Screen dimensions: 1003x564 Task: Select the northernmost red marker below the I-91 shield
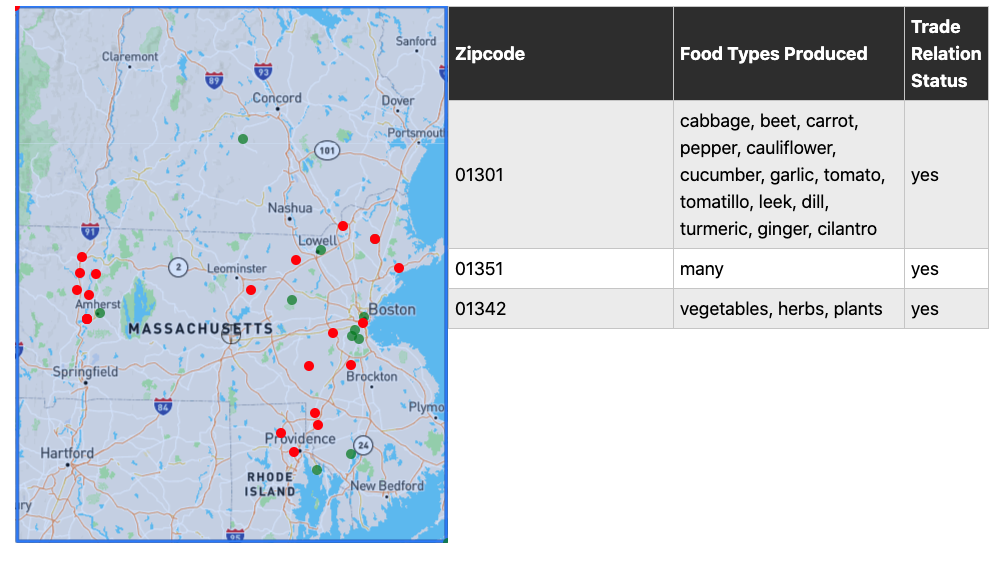(x=82, y=257)
